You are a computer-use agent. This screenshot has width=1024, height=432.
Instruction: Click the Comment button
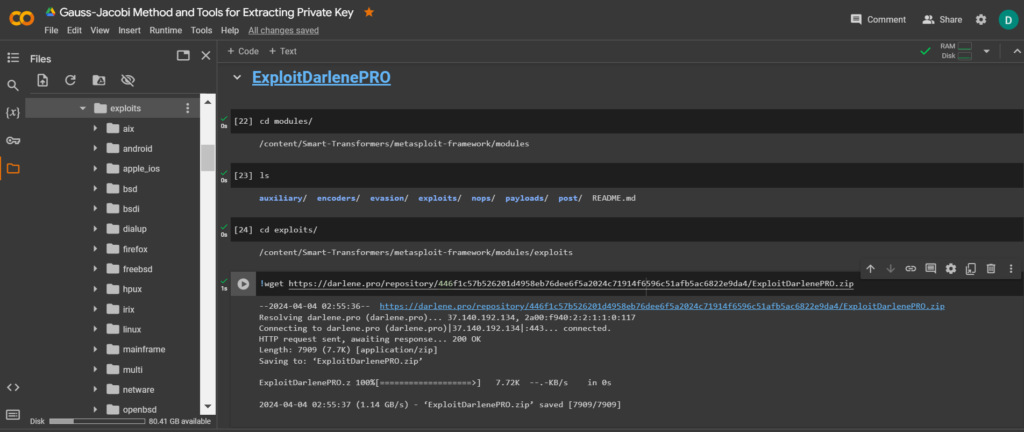click(x=878, y=20)
